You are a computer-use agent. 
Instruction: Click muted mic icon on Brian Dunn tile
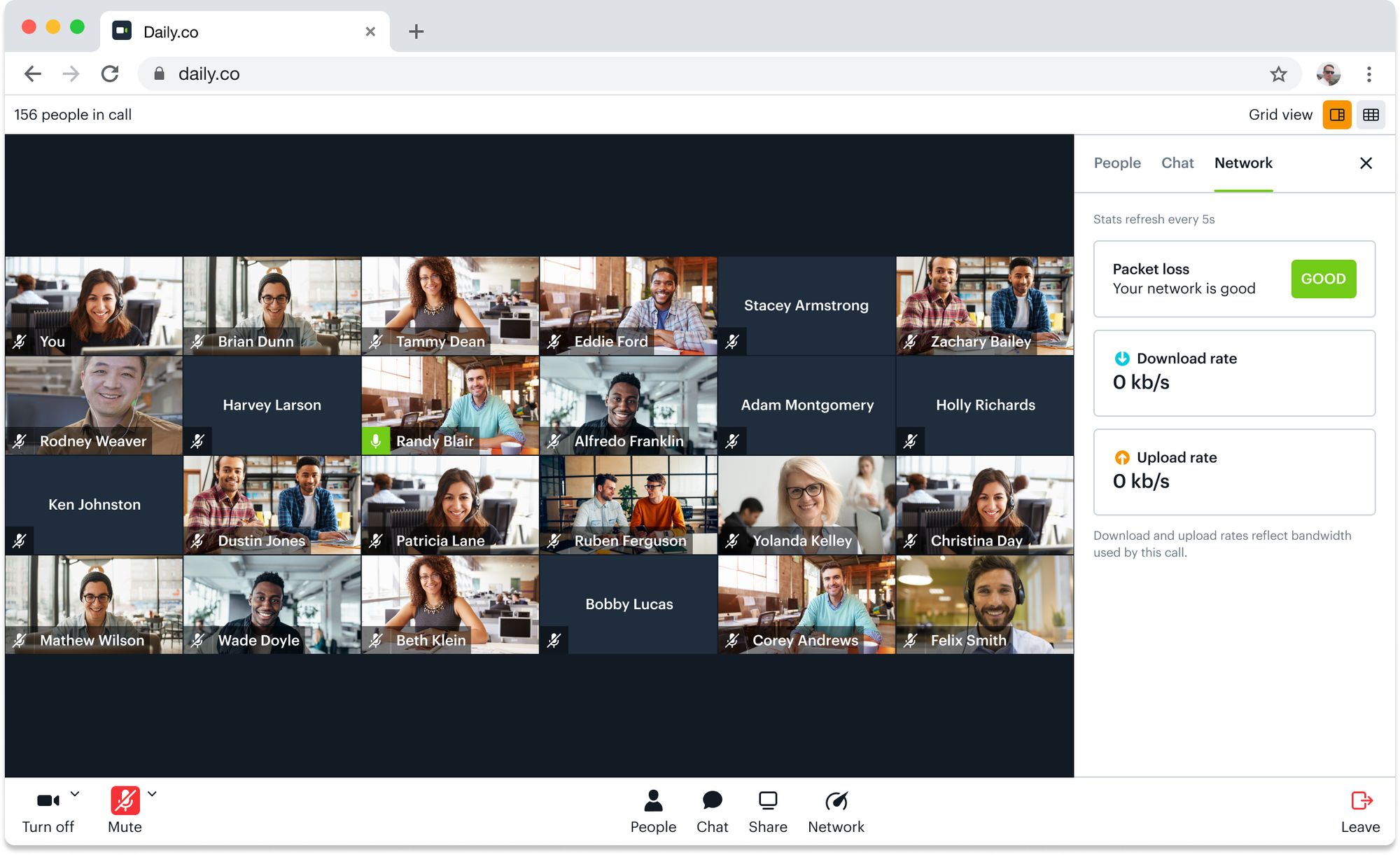198,342
